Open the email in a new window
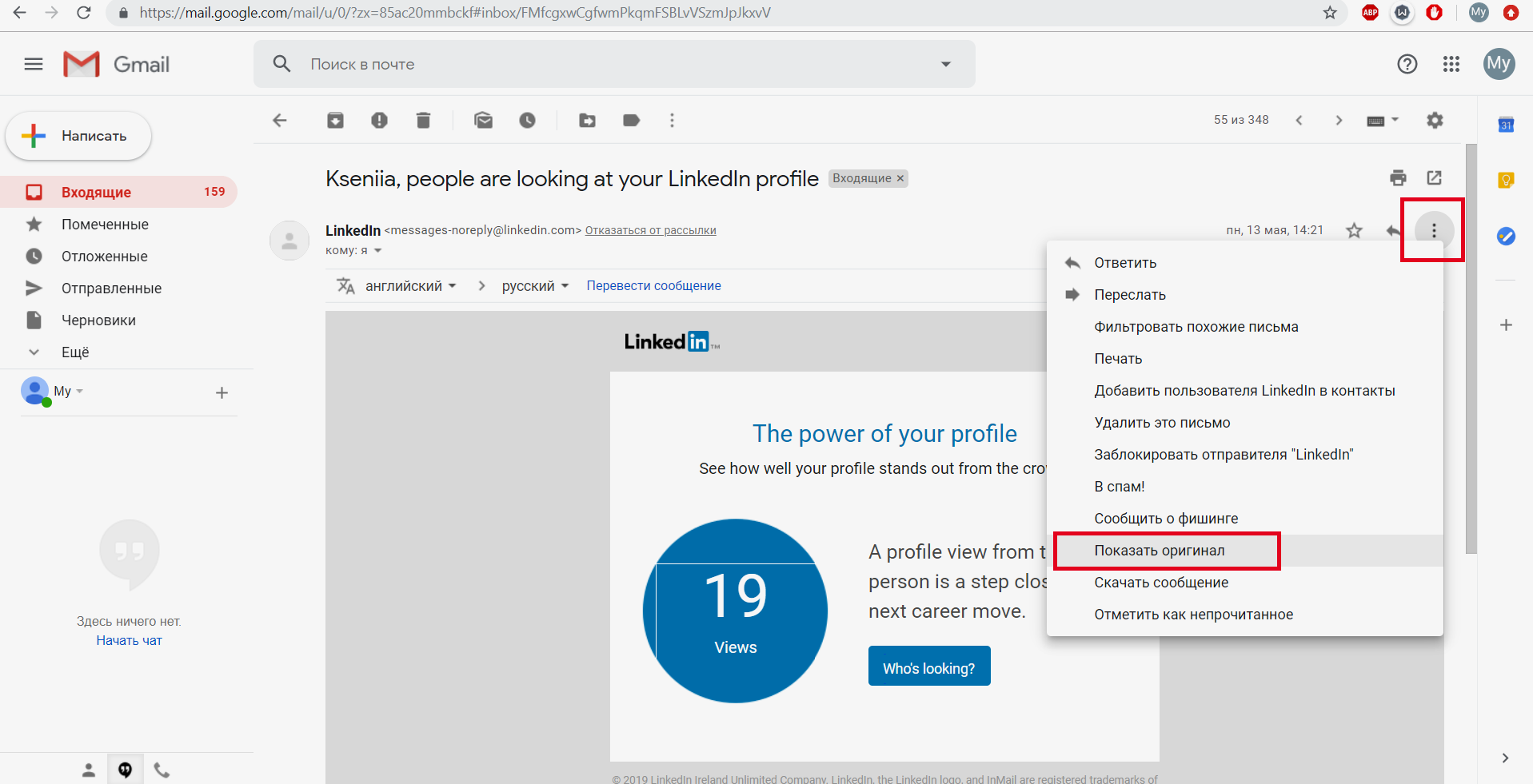Image resolution: width=1533 pixels, height=784 pixels. [x=1434, y=177]
